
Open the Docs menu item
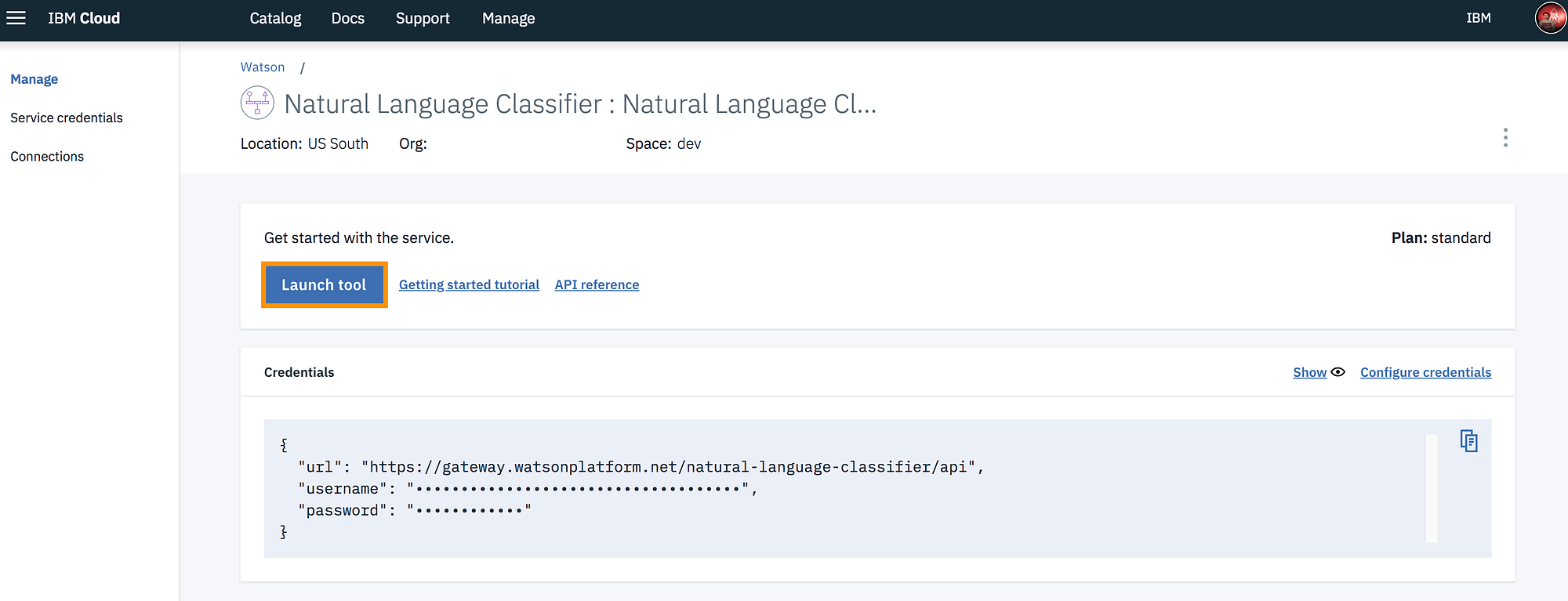(x=348, y=18)
